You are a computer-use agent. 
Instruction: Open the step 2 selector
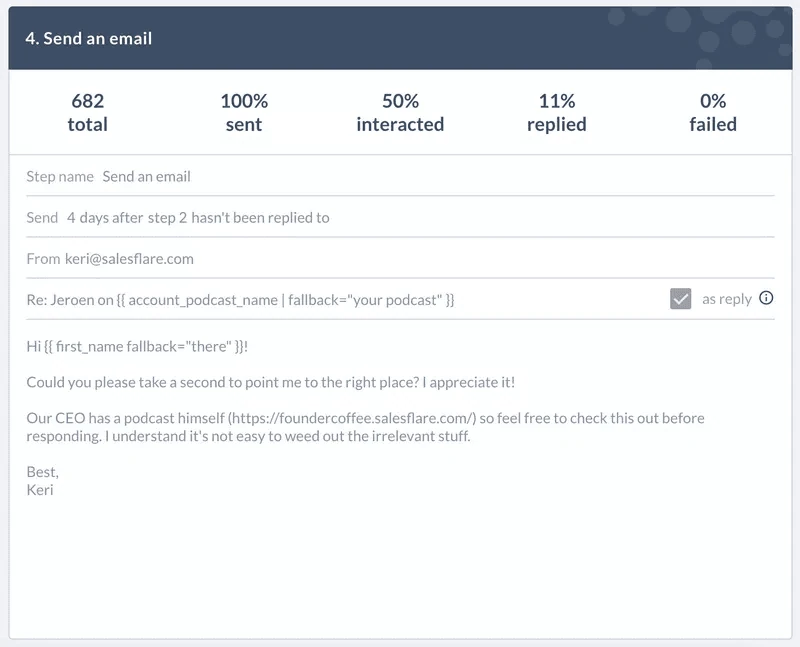click(167, 218)
